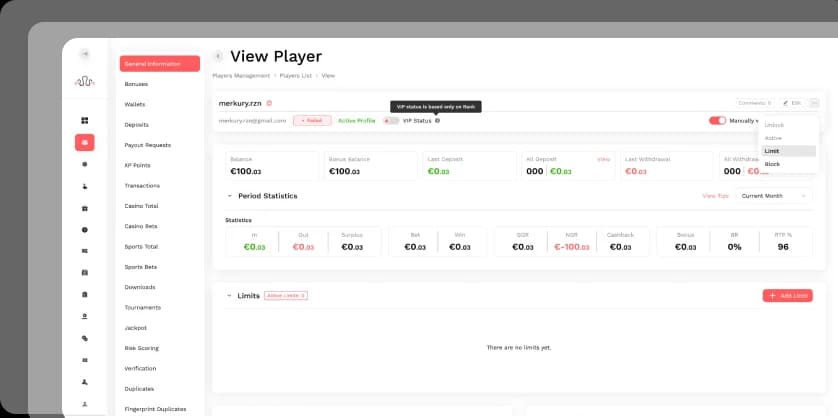Collapse the Limits section chevron

(229, 296)
